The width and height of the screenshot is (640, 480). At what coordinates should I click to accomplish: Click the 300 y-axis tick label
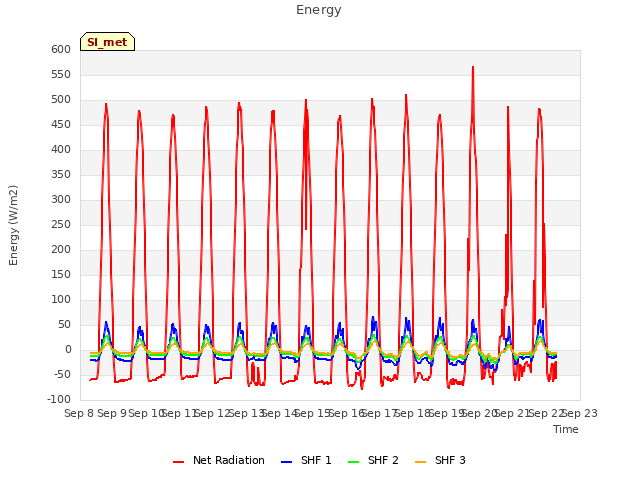coord(61,200)
